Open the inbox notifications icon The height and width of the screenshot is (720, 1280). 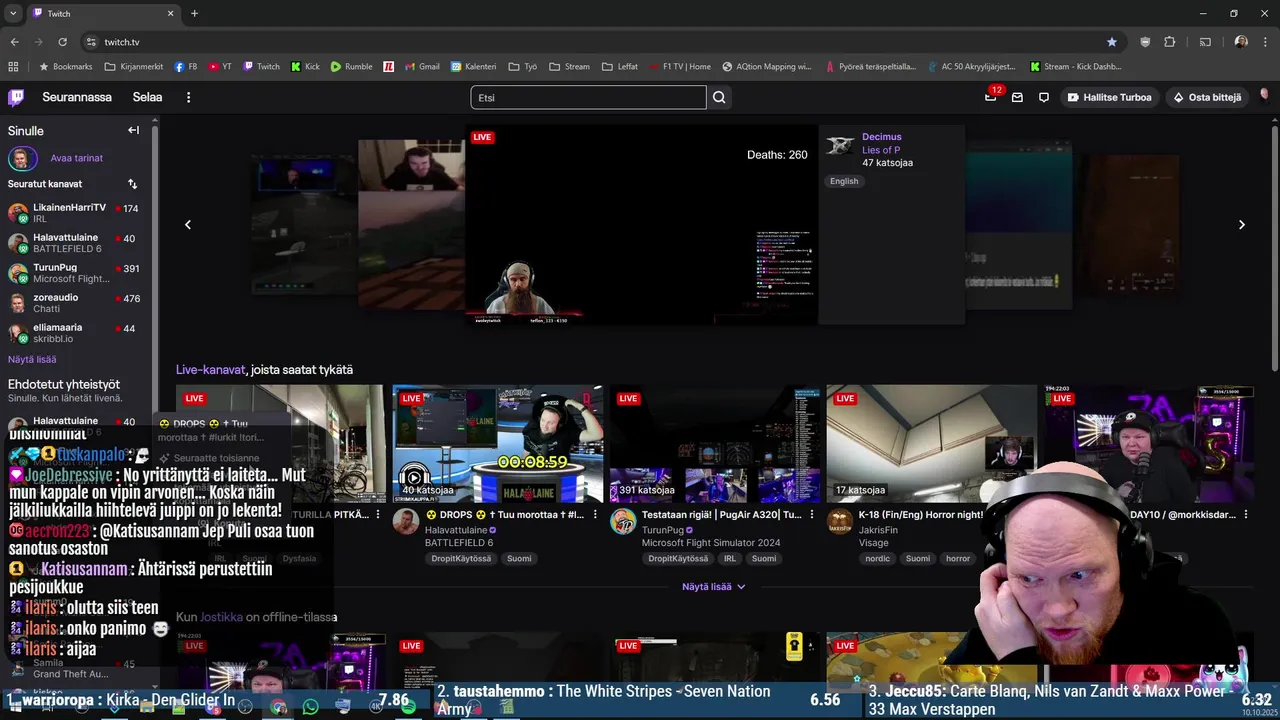point(1017,97)
